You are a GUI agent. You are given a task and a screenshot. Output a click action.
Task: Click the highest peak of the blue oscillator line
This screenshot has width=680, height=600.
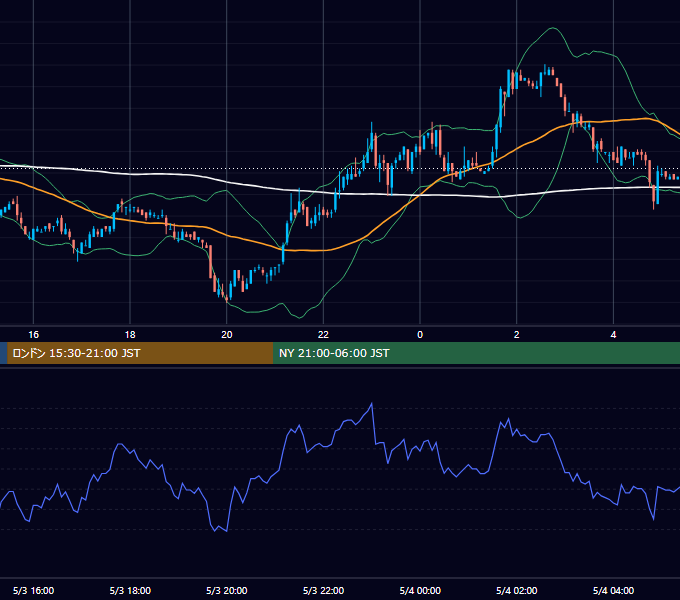[x=372, y=404]
